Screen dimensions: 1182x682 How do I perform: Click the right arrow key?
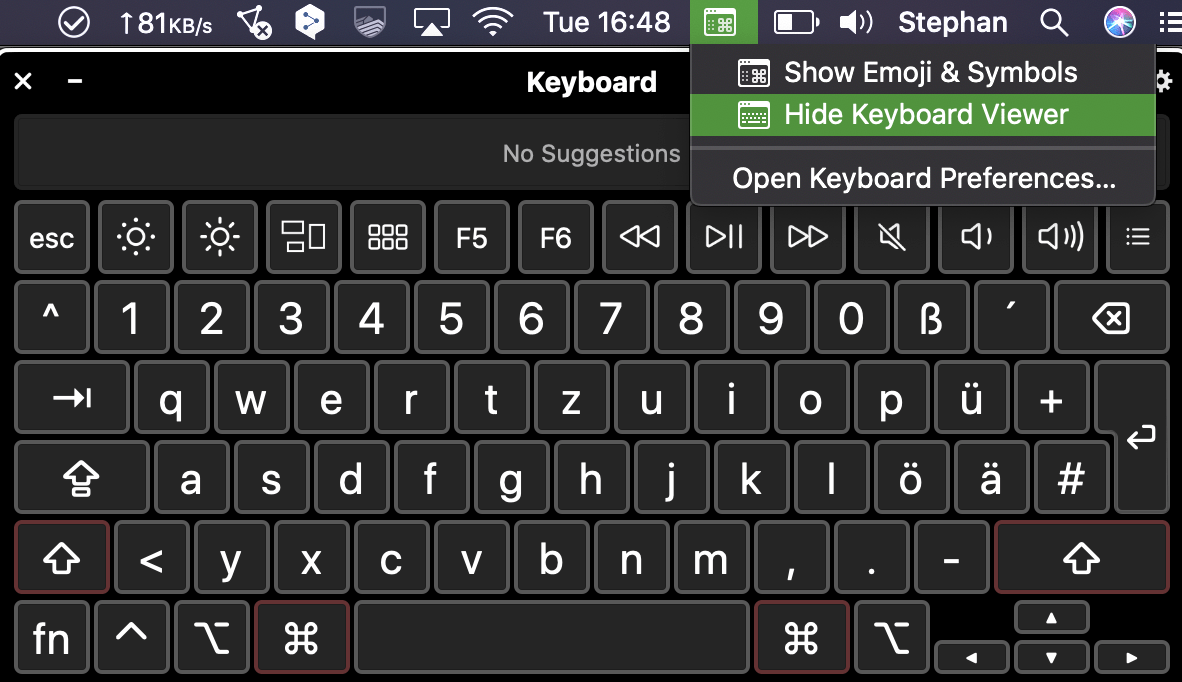click(x=1131, y=657)
